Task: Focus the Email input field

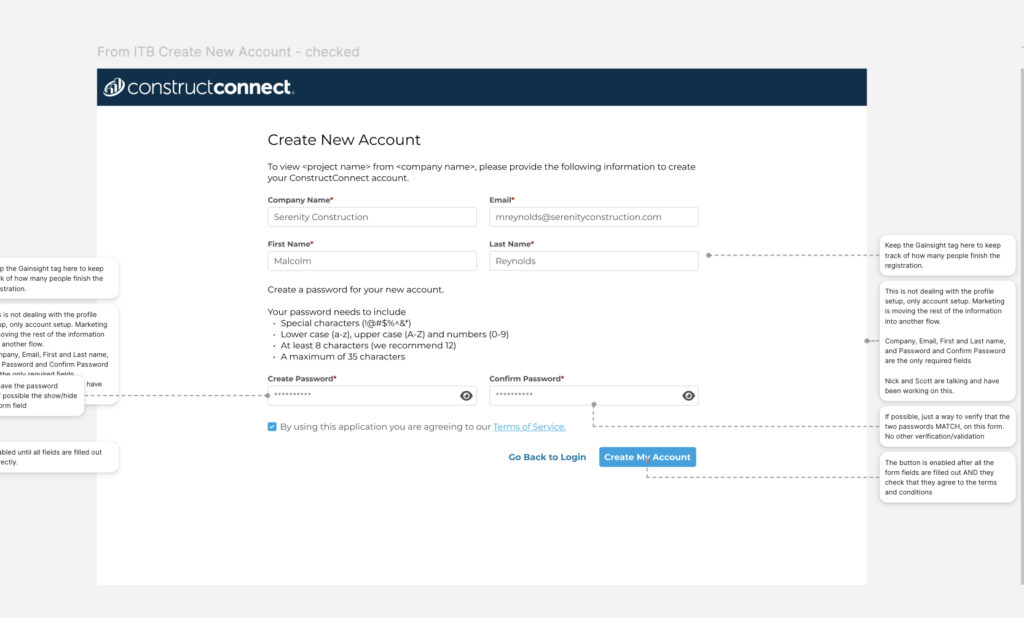Action: click(x=594, y=217)
